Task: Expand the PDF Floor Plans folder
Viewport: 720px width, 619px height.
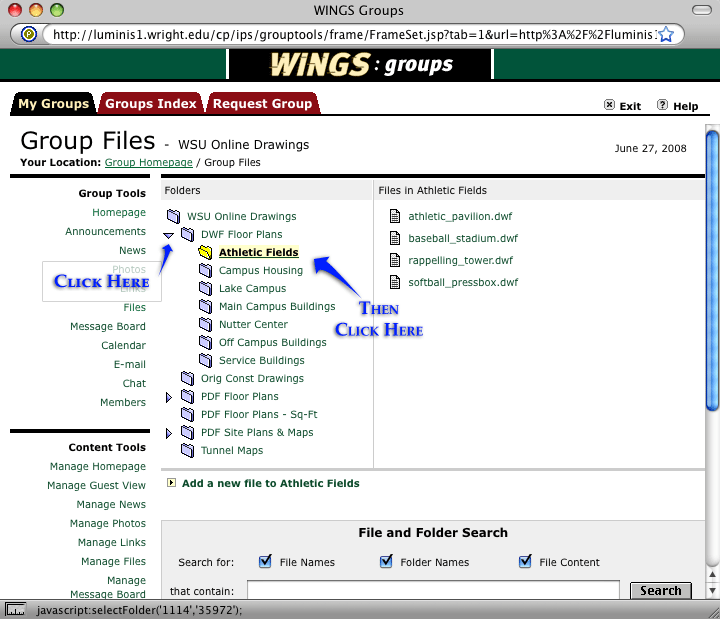Action: (x=169, y=397)
